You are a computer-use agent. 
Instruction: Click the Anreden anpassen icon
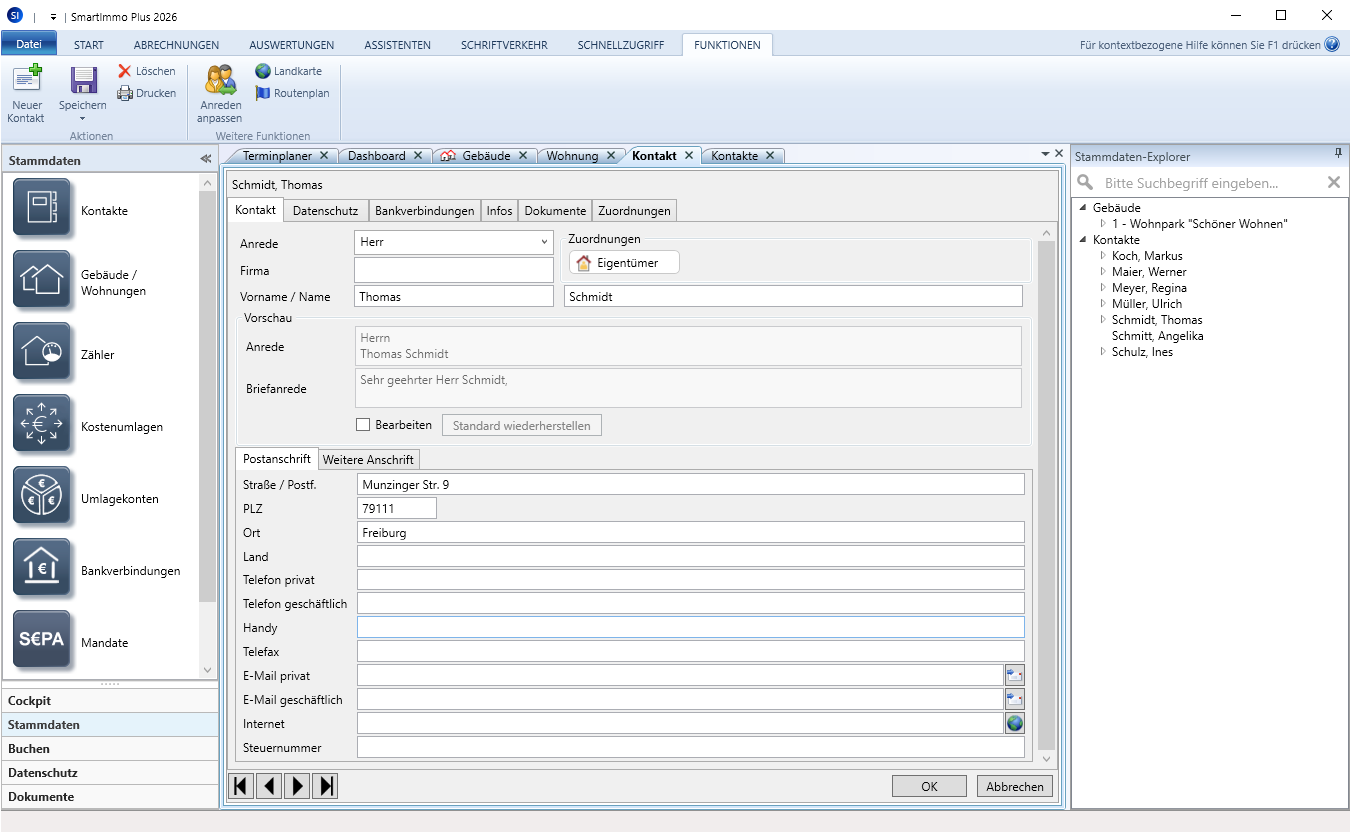coord(220,80)
